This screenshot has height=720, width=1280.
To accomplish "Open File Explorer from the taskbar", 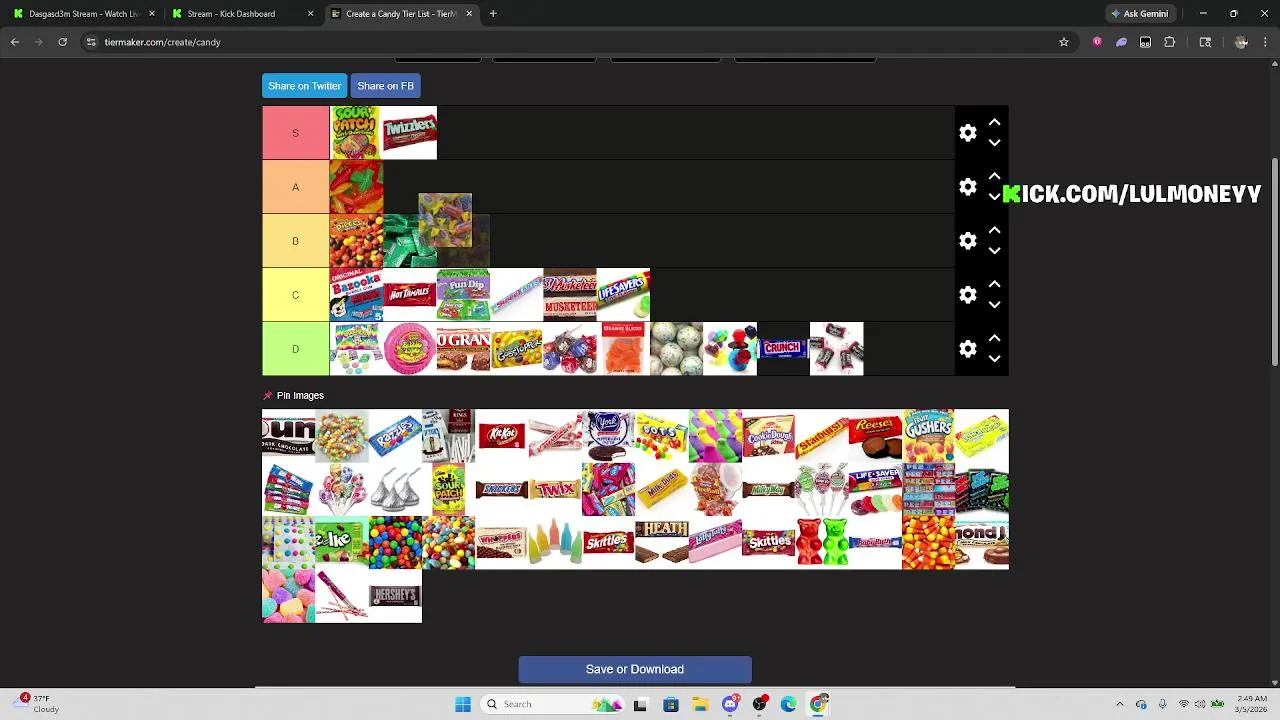I will tap(700, 704).
